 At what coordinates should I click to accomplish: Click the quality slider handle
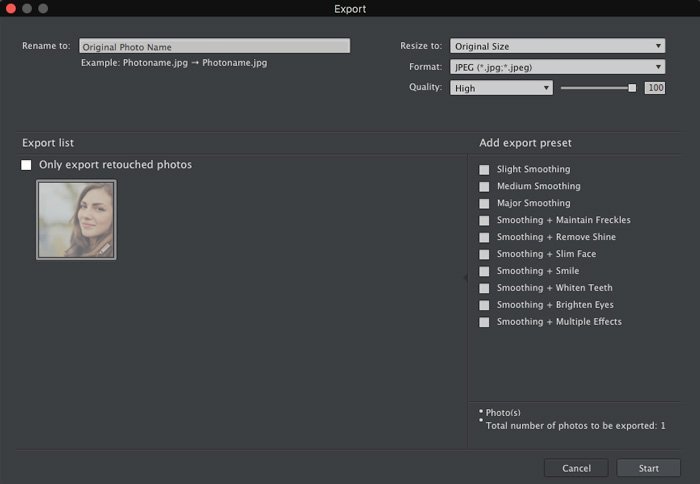click(x=632, y=88)
